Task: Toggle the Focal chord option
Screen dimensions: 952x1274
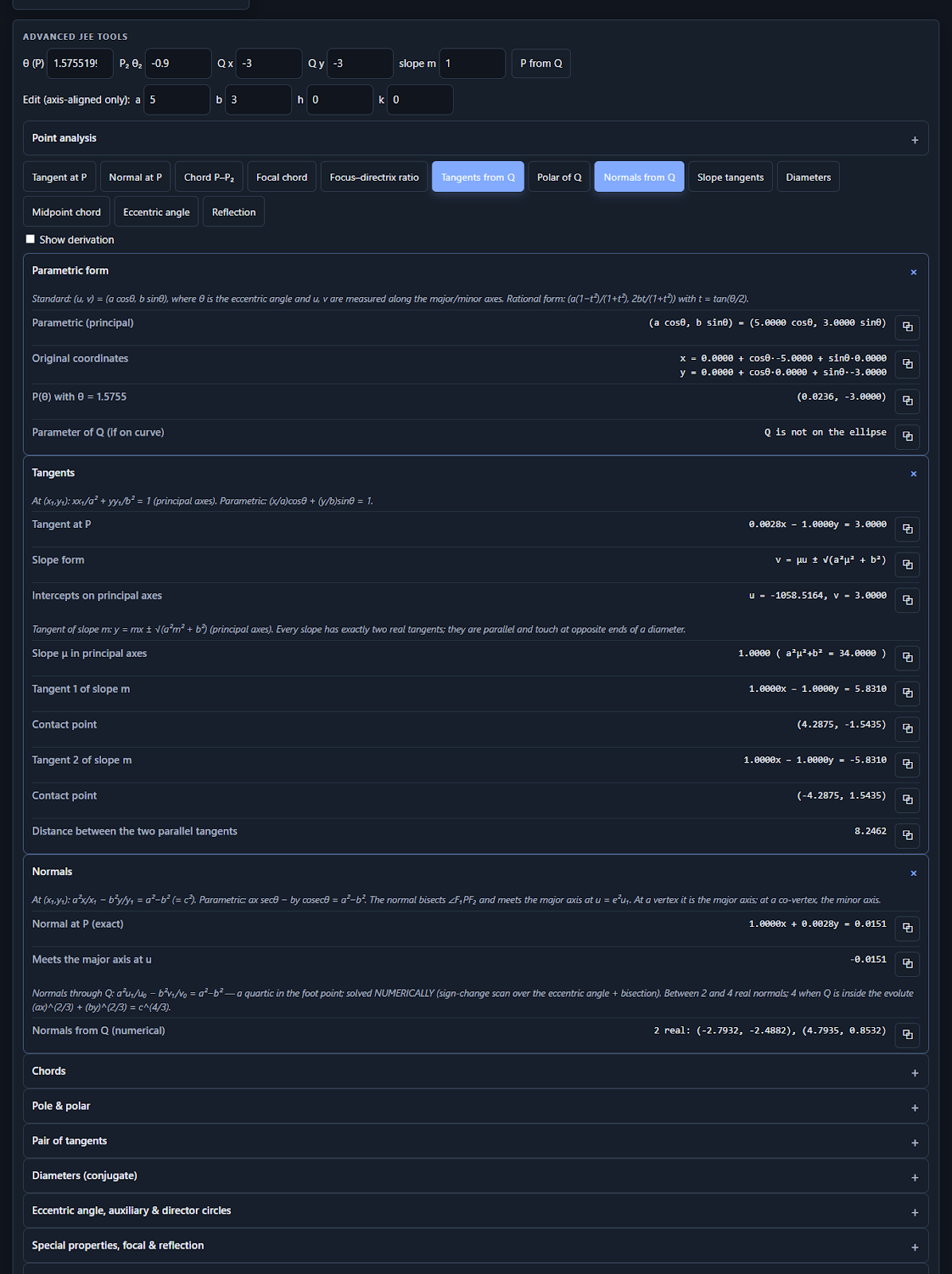Action: pos(282,177)
